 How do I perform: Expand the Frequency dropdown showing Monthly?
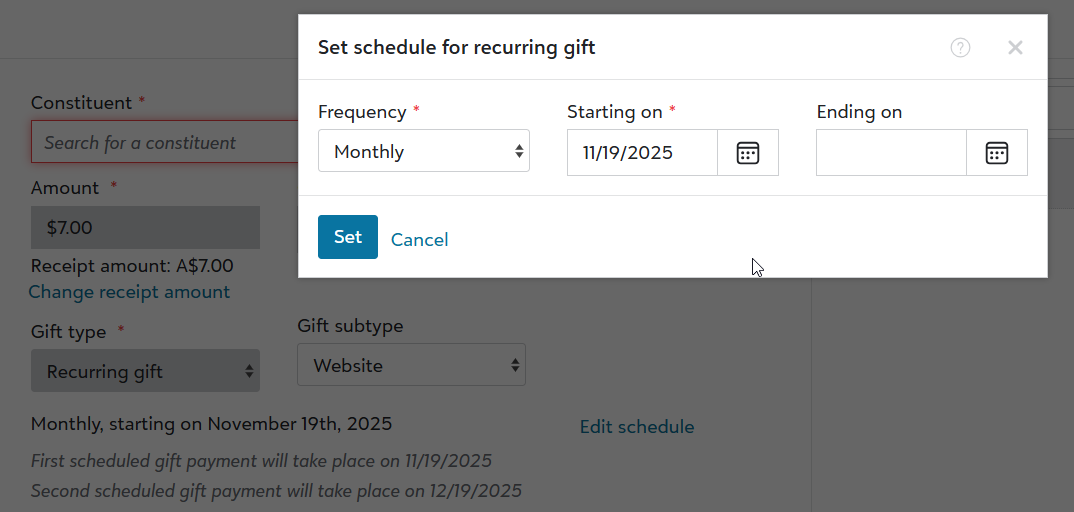(424, 152)
